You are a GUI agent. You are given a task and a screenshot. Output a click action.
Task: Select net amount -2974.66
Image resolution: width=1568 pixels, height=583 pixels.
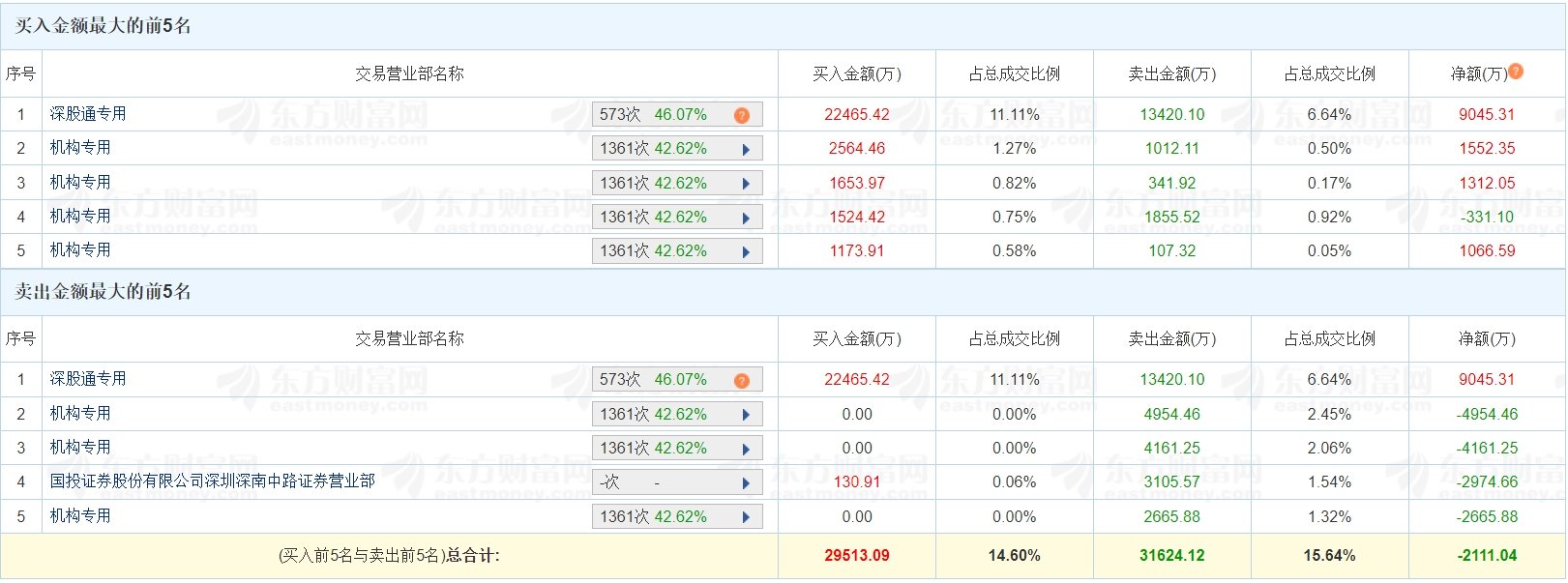[1487, 482]
